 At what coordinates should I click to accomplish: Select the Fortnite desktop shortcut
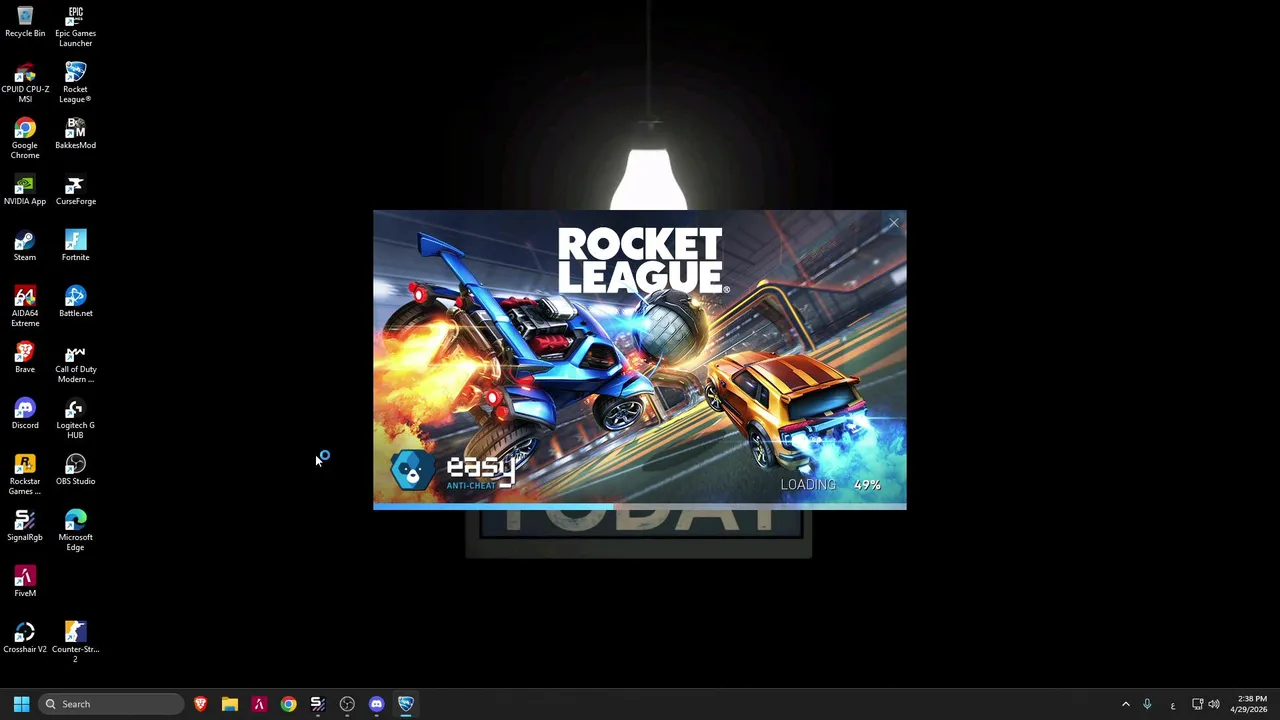(x=75, y=246)
